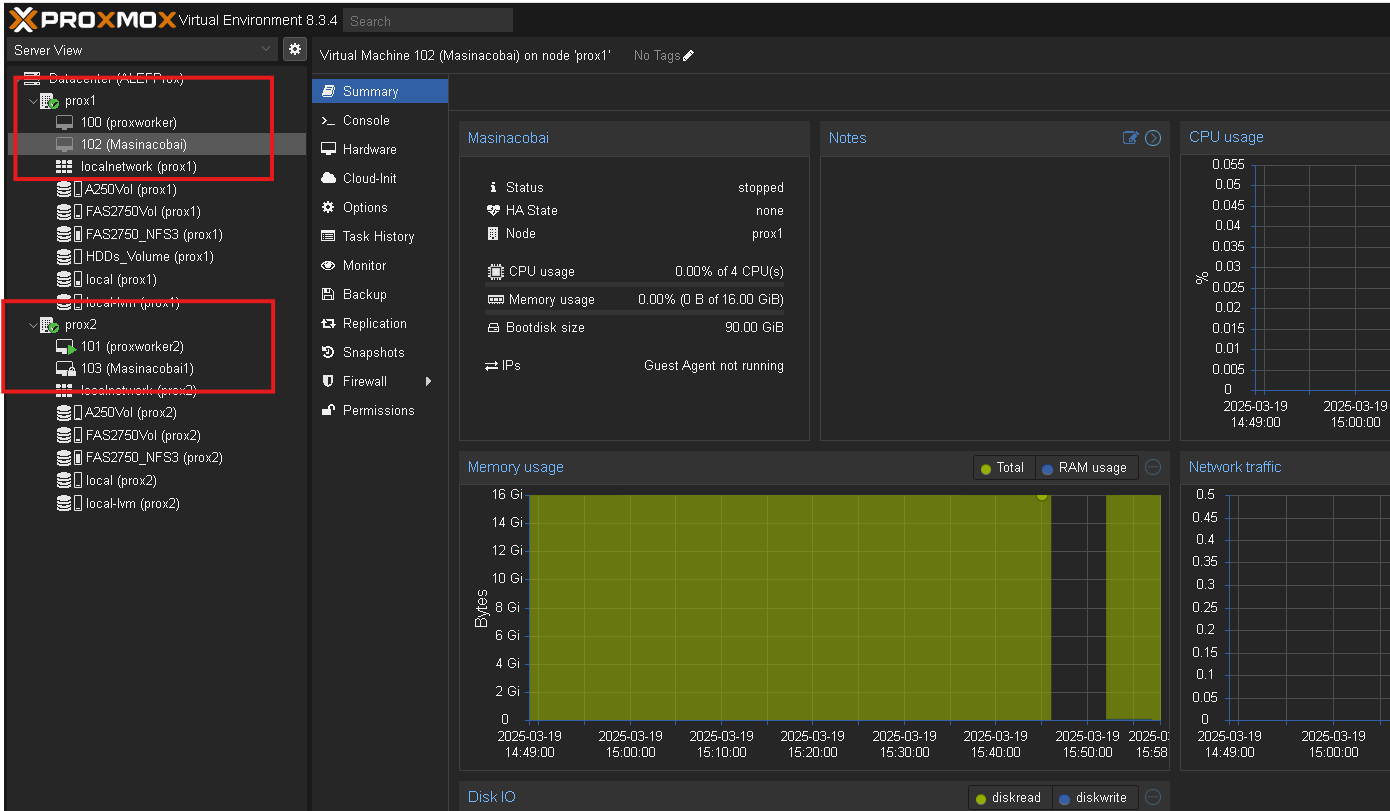Click the HDDs_Volume storage database icon
This screenshot has width=1390, height=811.
[x=64, y=257]
